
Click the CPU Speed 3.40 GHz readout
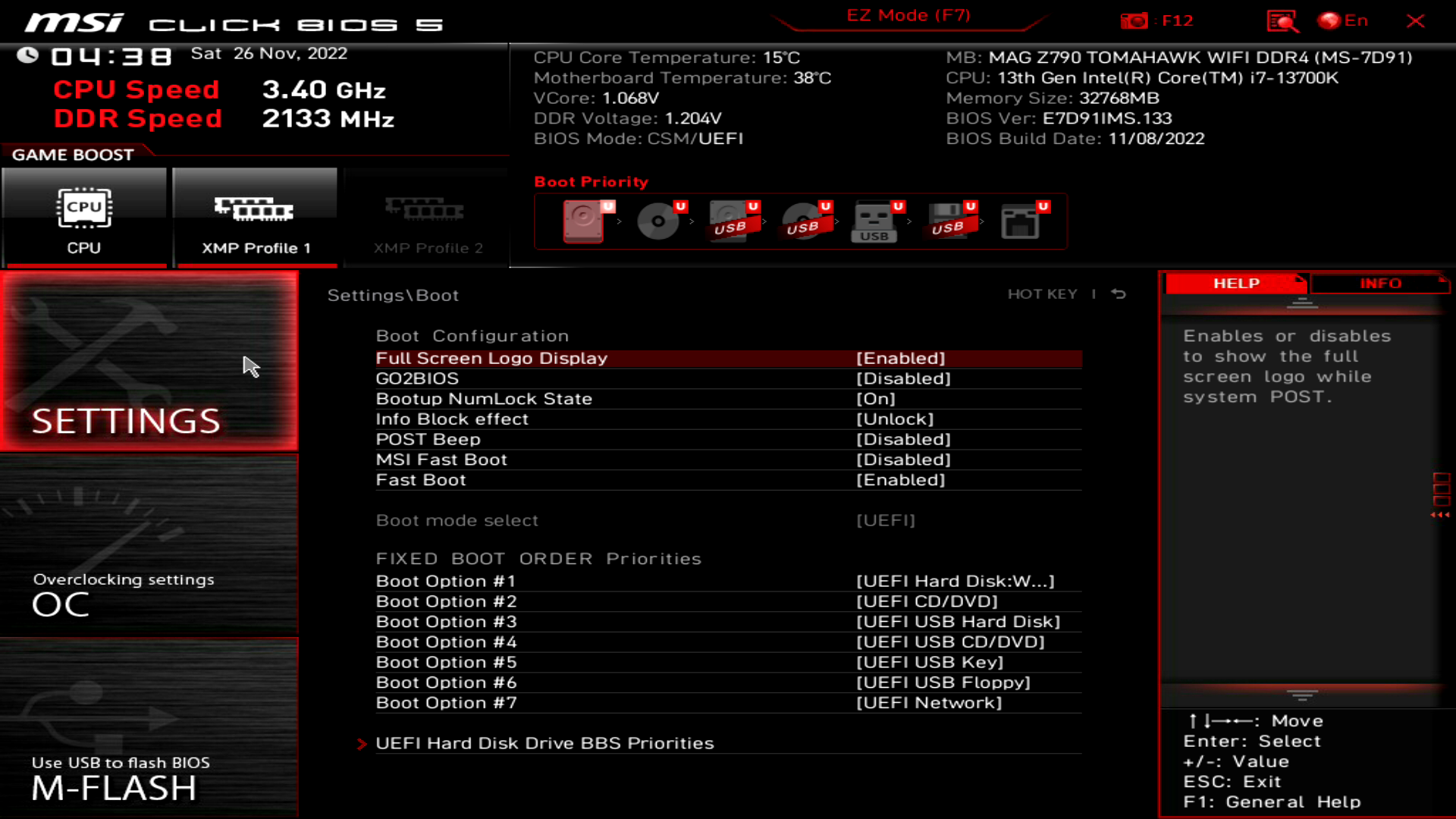point(219,89)
